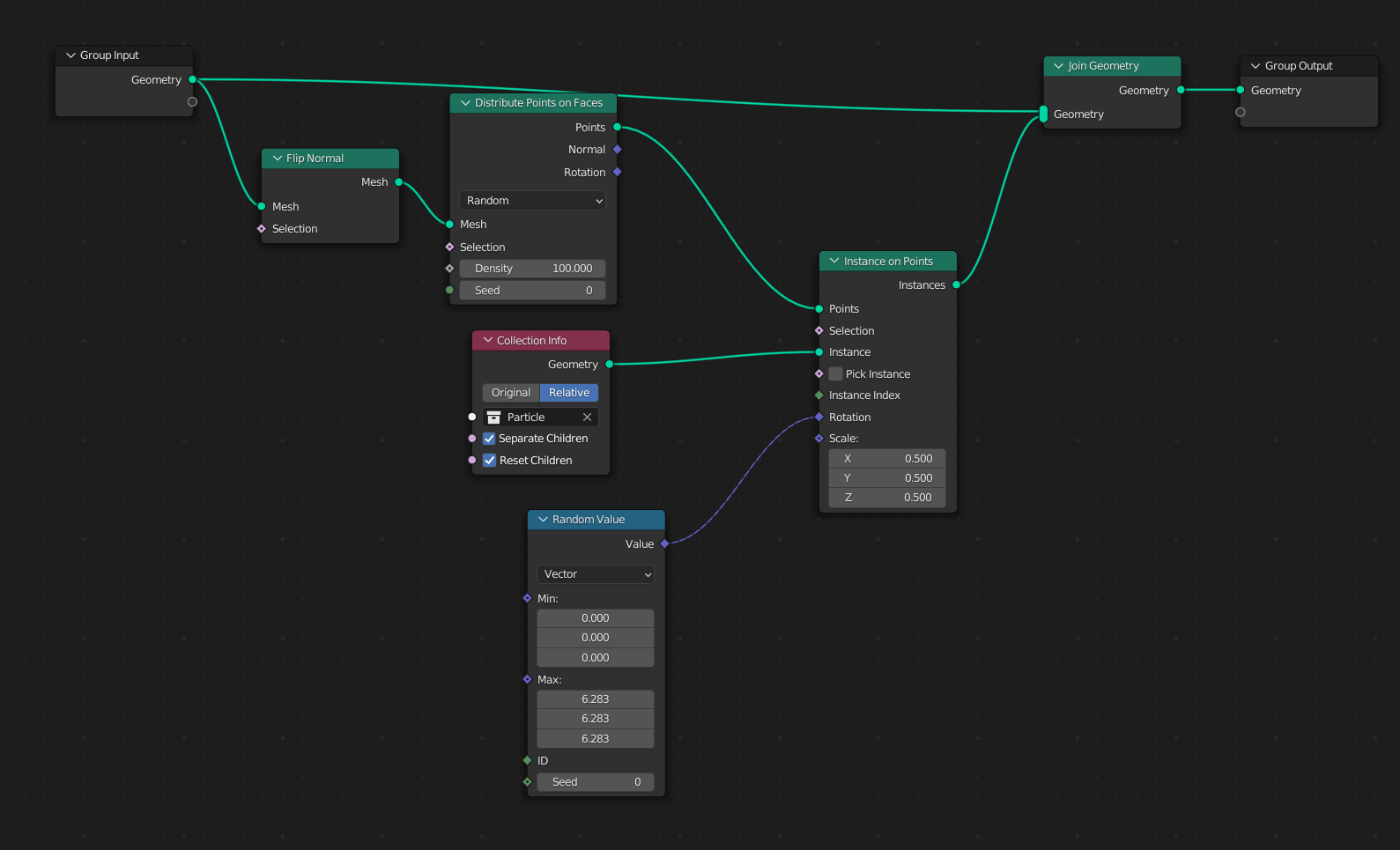Click the first Max 6.283 field
This screenshot has width=1400, height=850.
[596, 699]
